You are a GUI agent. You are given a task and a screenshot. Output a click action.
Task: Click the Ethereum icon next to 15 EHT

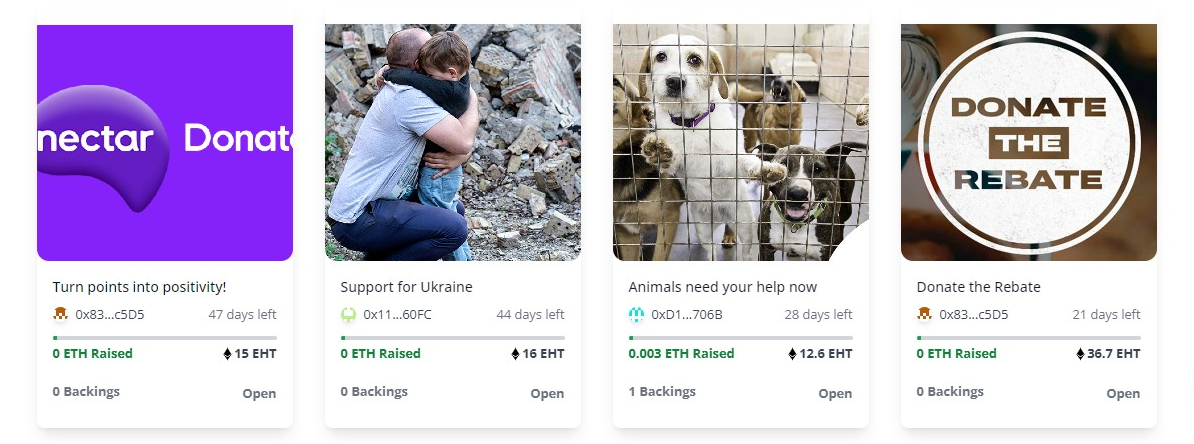pos(226,354)
